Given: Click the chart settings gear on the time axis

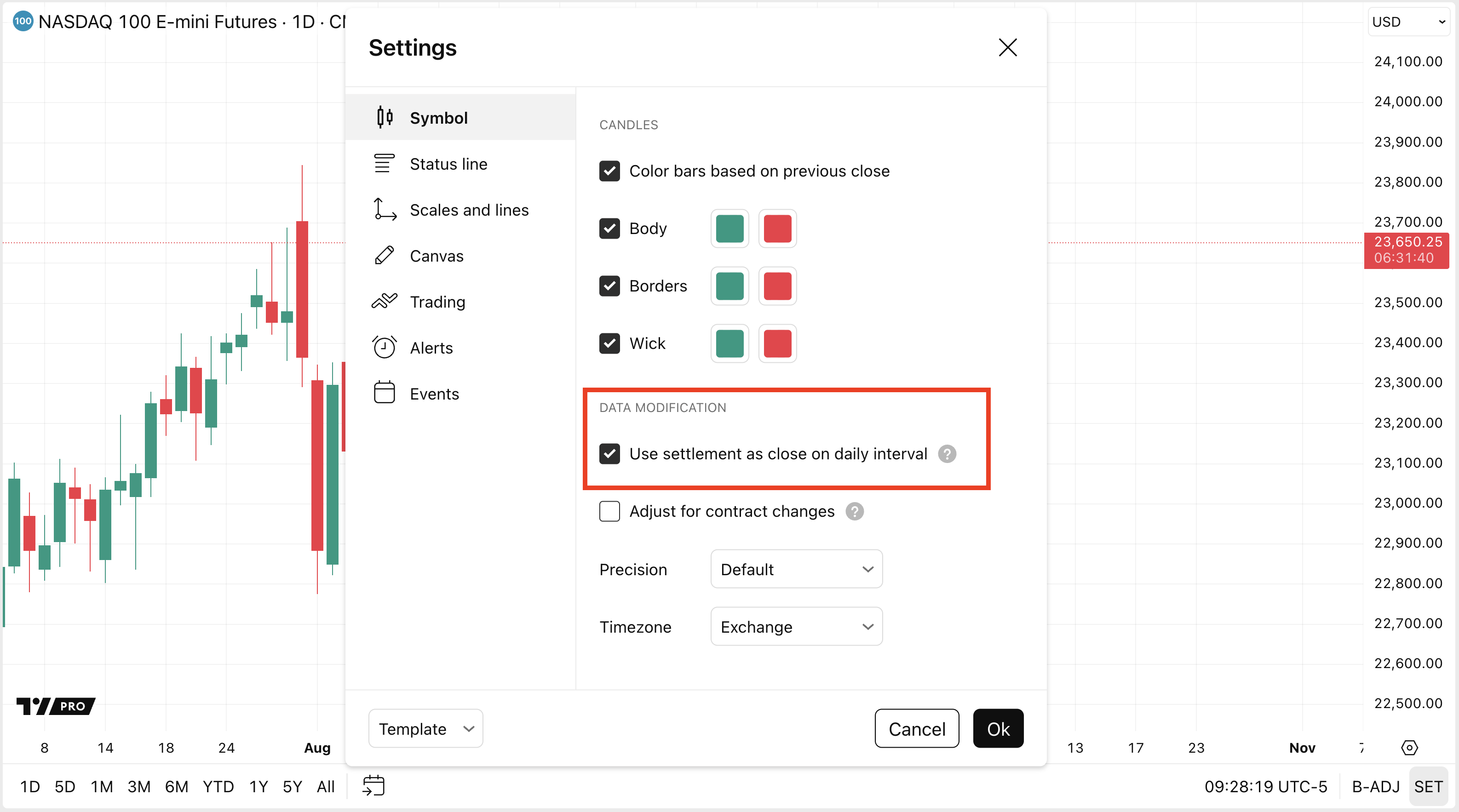Looking at the screenshot, I should click(1409, 748).
